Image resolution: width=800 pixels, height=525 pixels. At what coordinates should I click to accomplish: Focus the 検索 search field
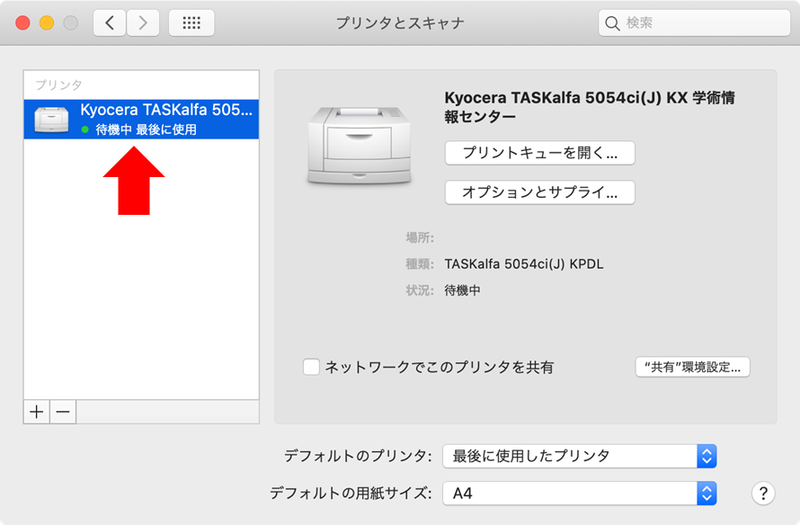[x=694, y=23]
